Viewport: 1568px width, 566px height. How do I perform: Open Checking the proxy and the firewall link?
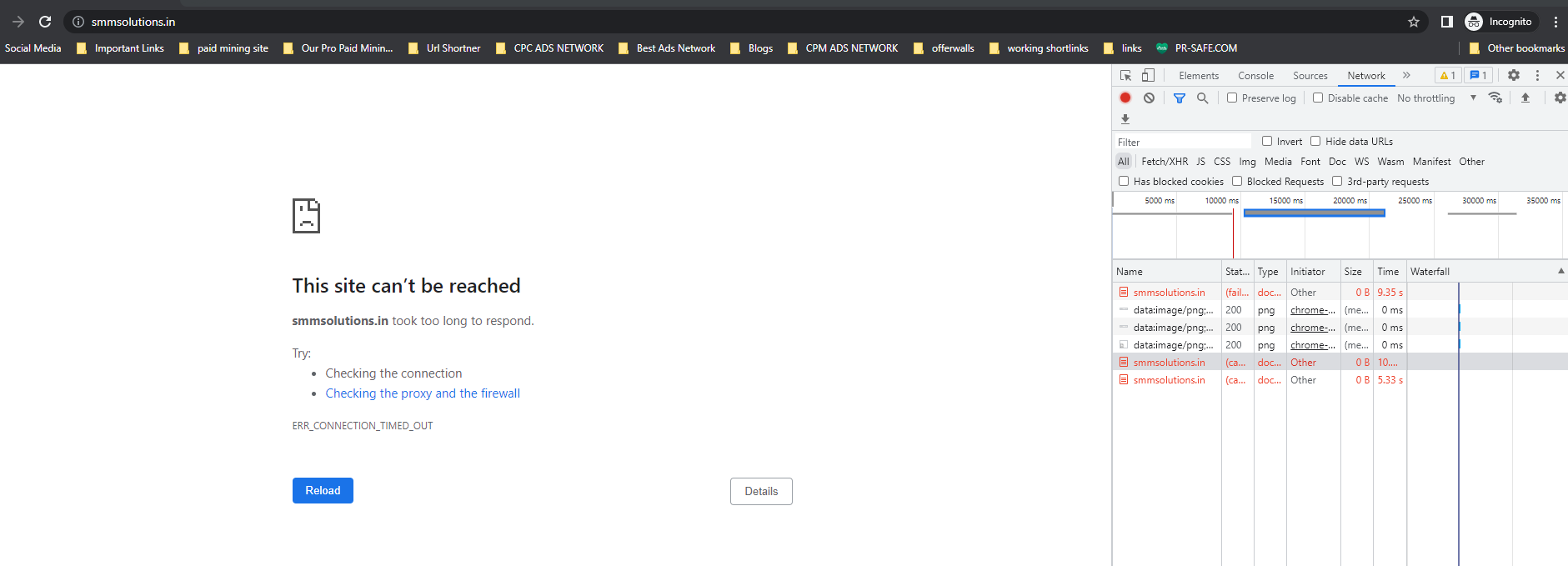pos(423,393)
